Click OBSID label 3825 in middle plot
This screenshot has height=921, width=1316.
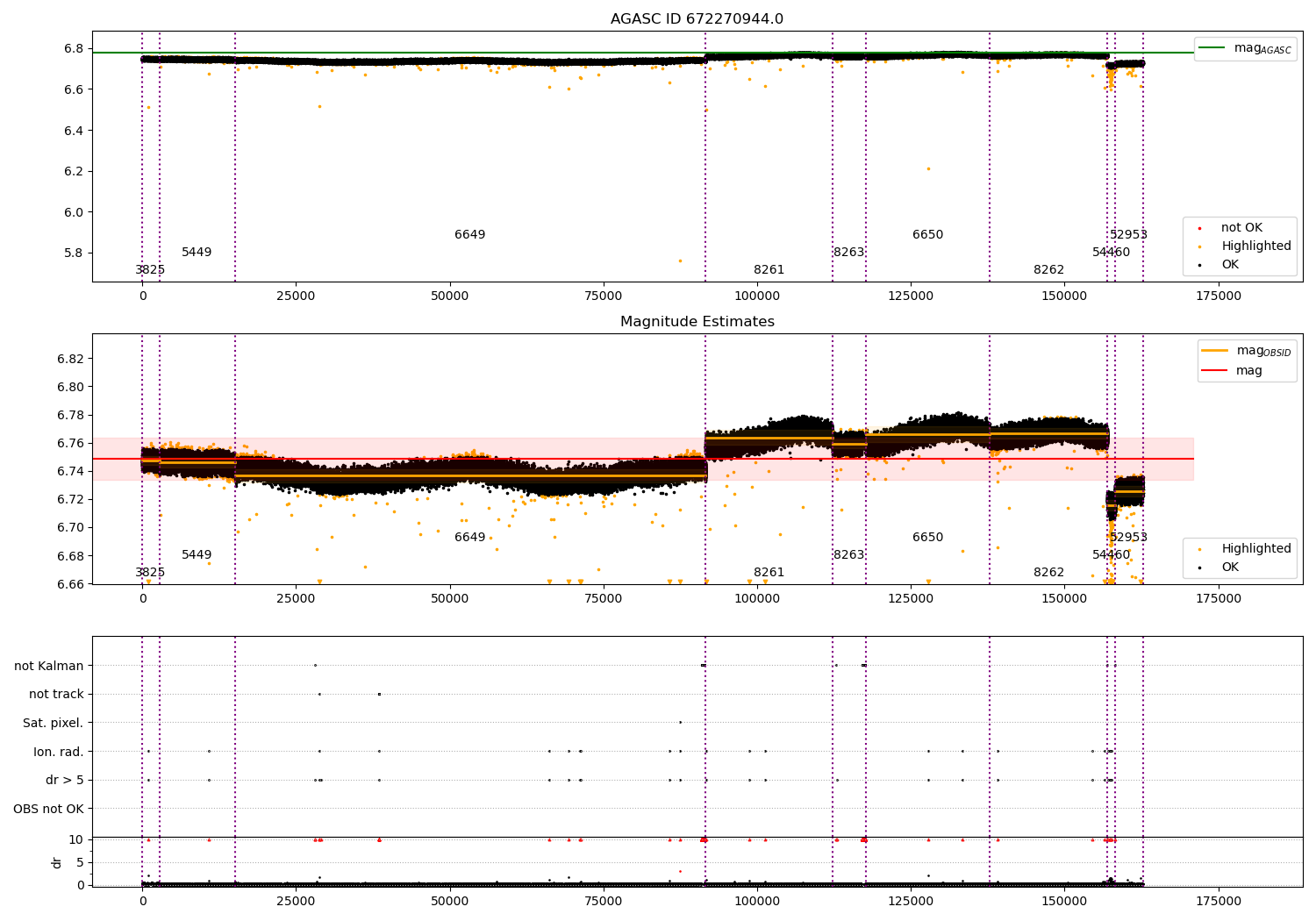[x=150, y=573]
